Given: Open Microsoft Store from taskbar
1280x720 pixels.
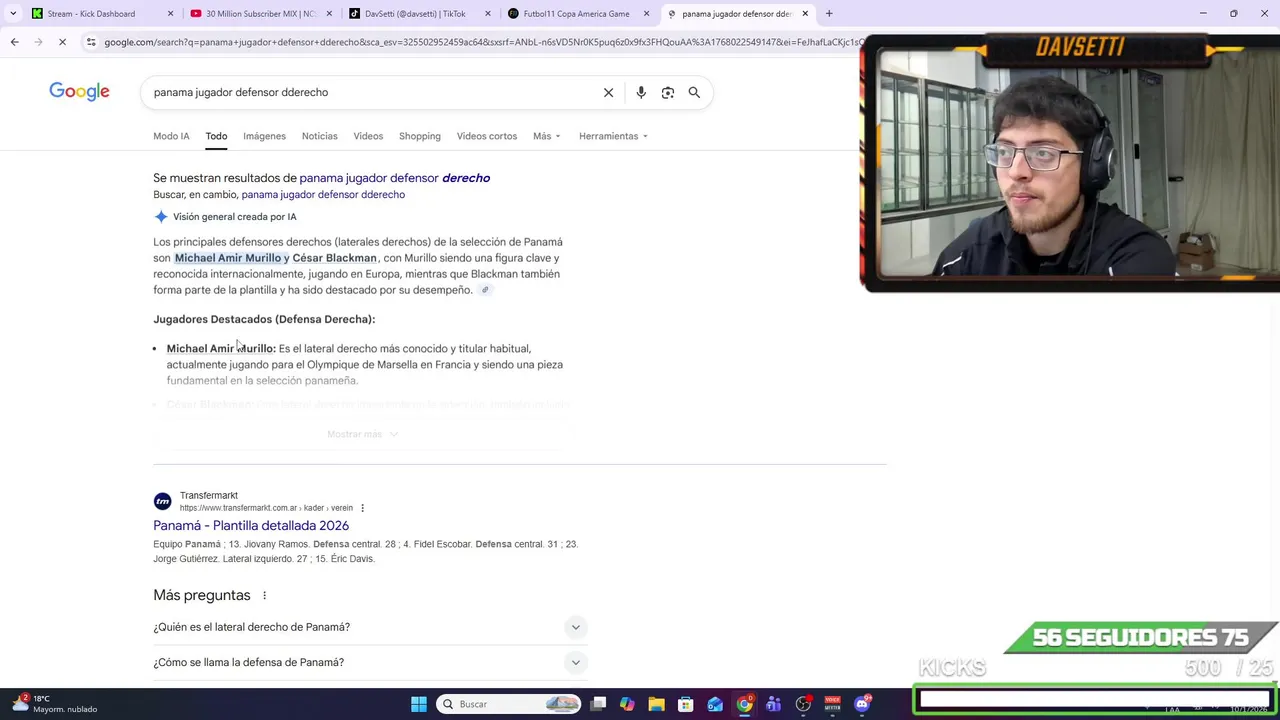Looking at the screenshot, I should pyautogui.click(x=686, y=704).
